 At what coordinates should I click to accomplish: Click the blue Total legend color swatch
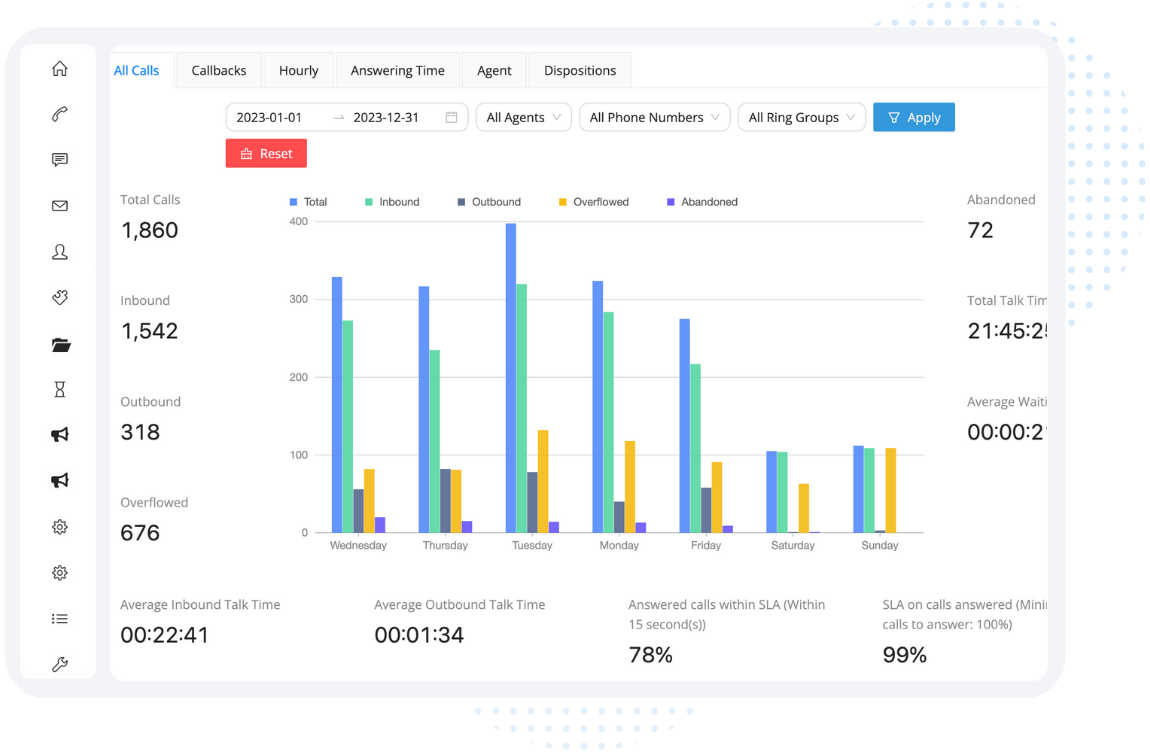pos(294,202)
